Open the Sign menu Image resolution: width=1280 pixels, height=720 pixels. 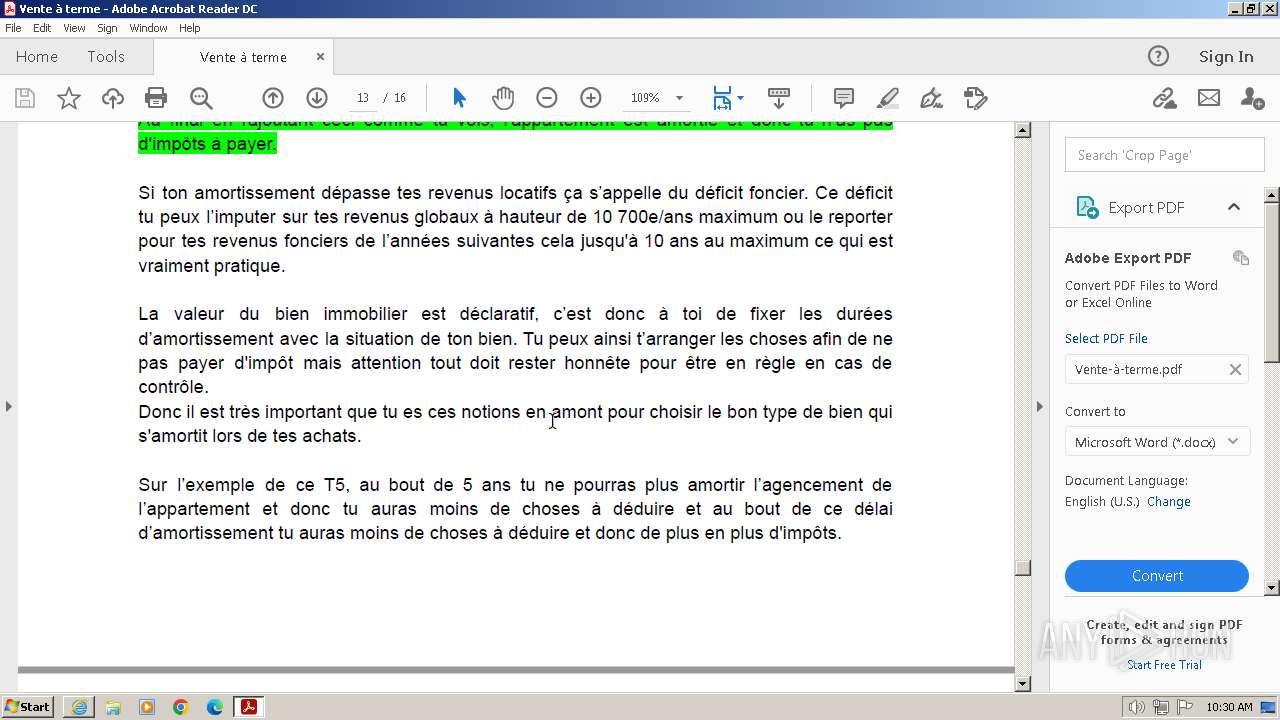[107, 28]
